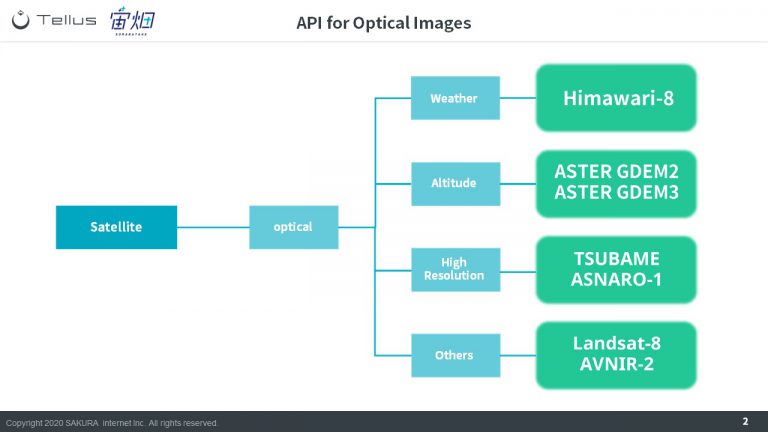Click the slide page number 2
768x432 pixels.
tap(745, 421)
